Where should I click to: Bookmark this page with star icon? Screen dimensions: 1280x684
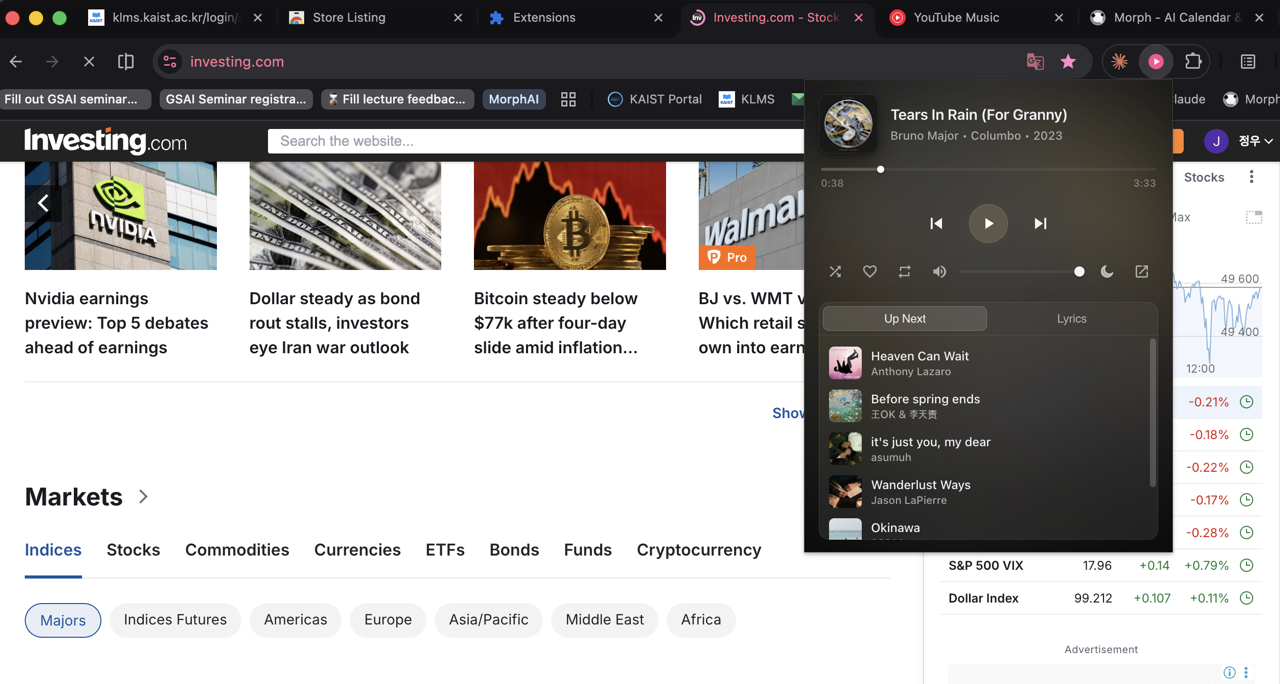pos(1069,62)
